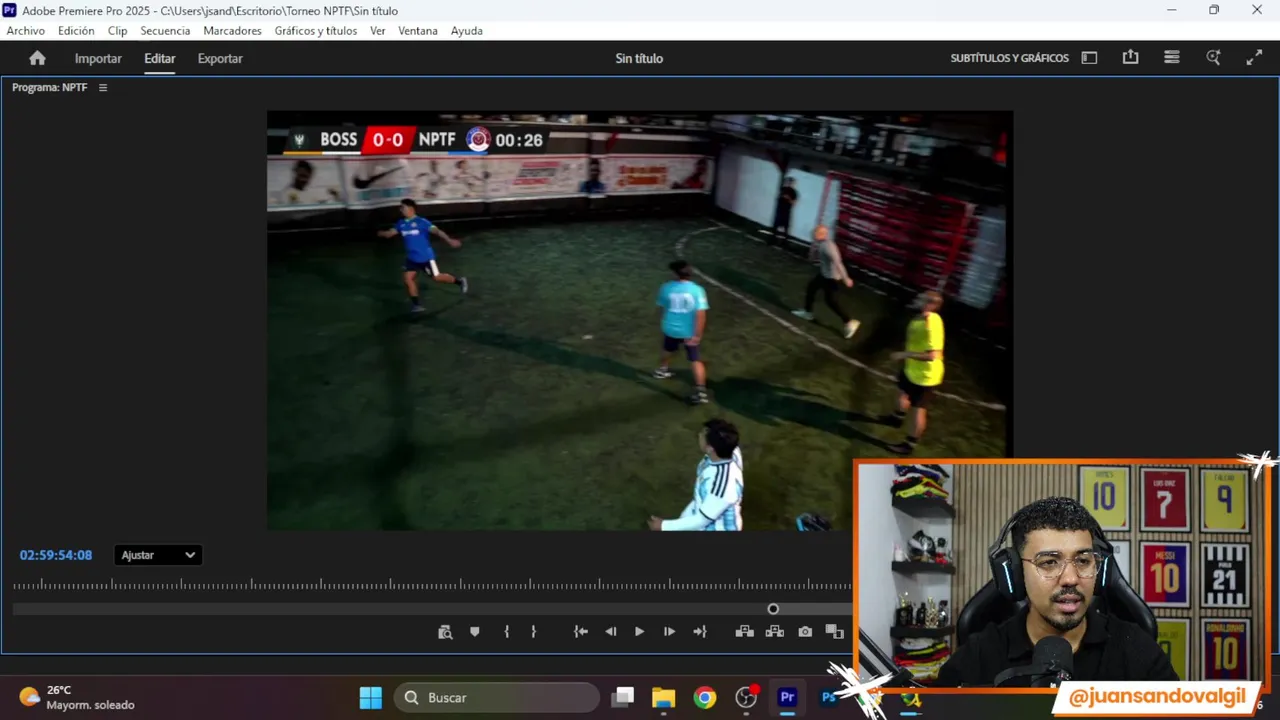This screenshot has width=1280, height=720.
Task: Toggle comparison view icon
Action: click(834, 632)
